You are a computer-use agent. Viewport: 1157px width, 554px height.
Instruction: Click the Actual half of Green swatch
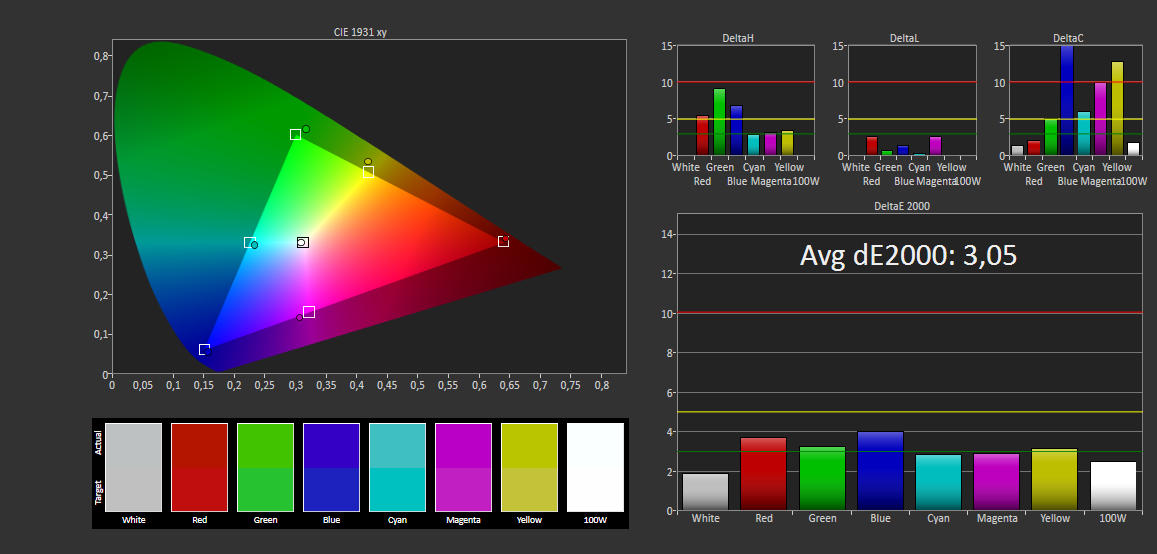(265, 445)
